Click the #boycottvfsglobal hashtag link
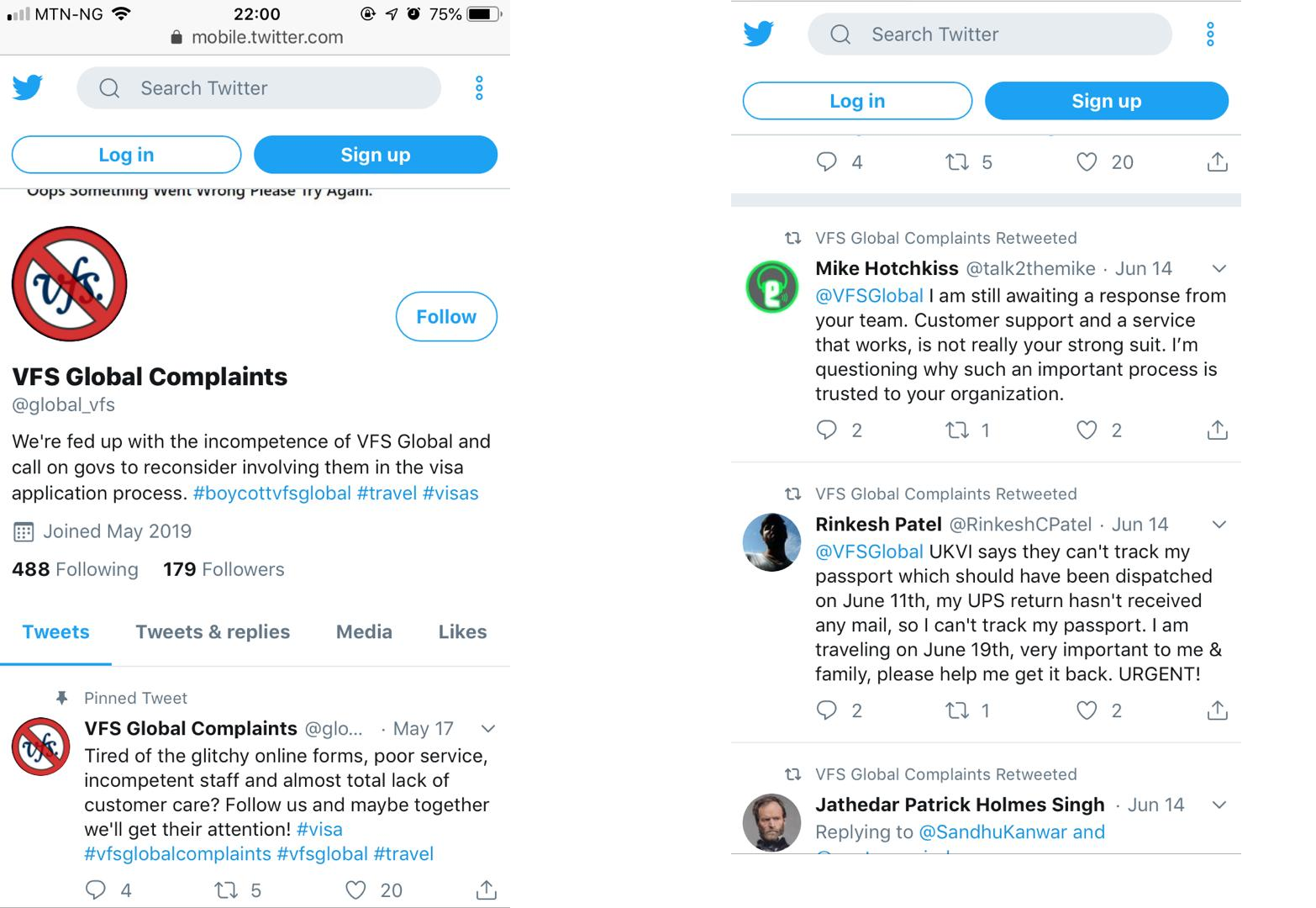The width and height of the screenshot is (1316, 908). click(x=271, y=494)
